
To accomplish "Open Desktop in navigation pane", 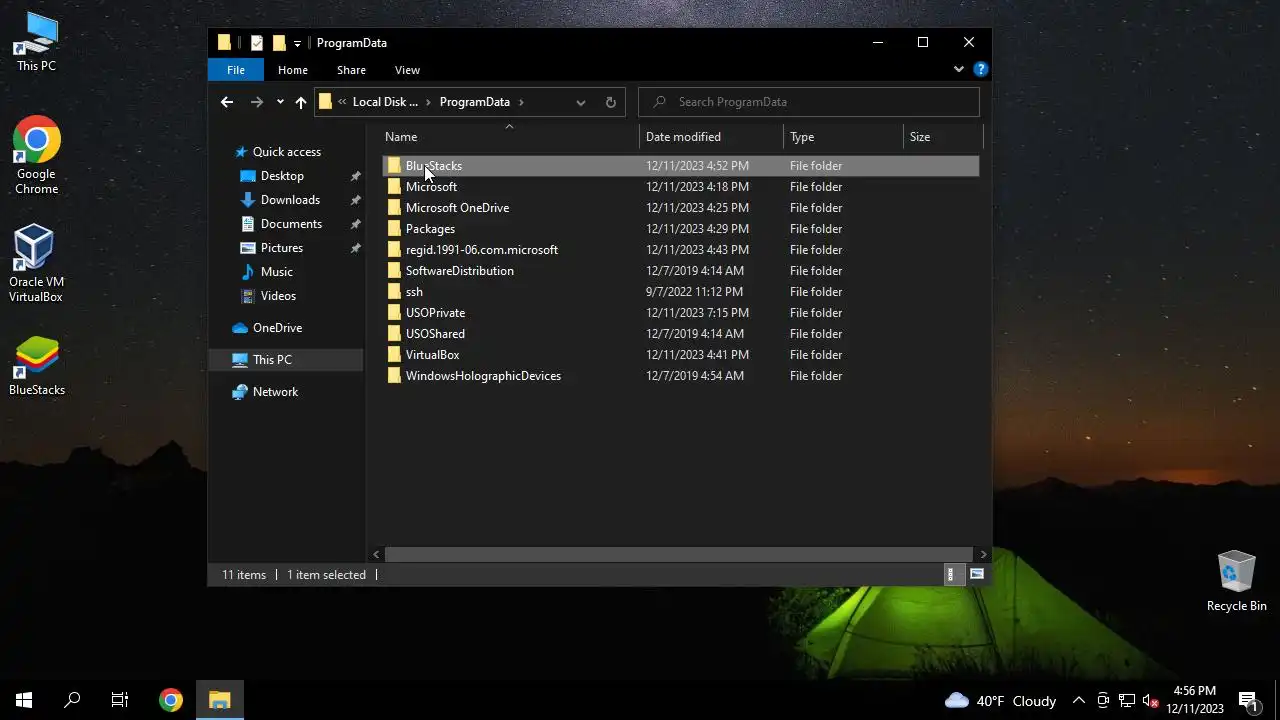I will [x=282, y=176].
